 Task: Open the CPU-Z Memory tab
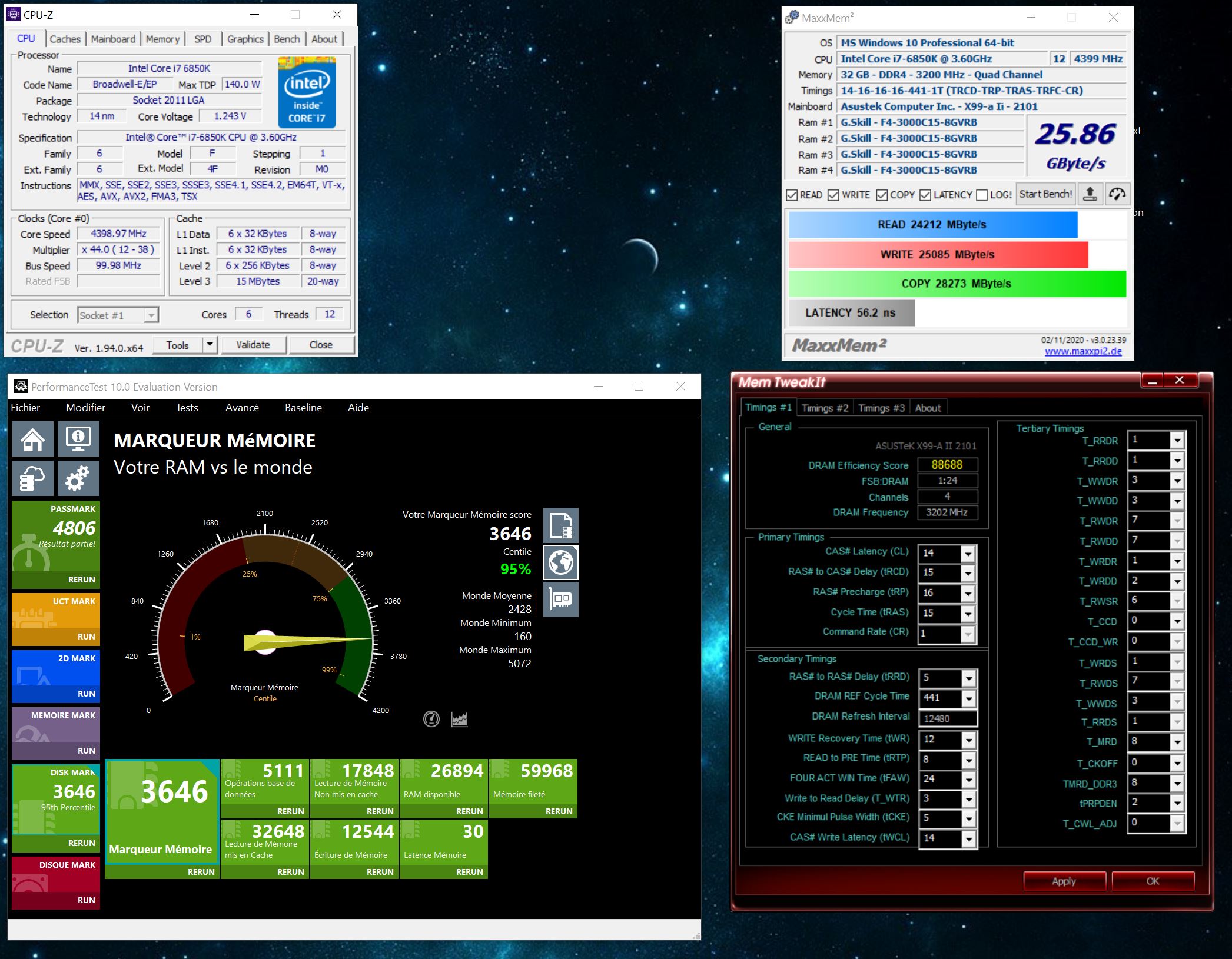point(162,39)
